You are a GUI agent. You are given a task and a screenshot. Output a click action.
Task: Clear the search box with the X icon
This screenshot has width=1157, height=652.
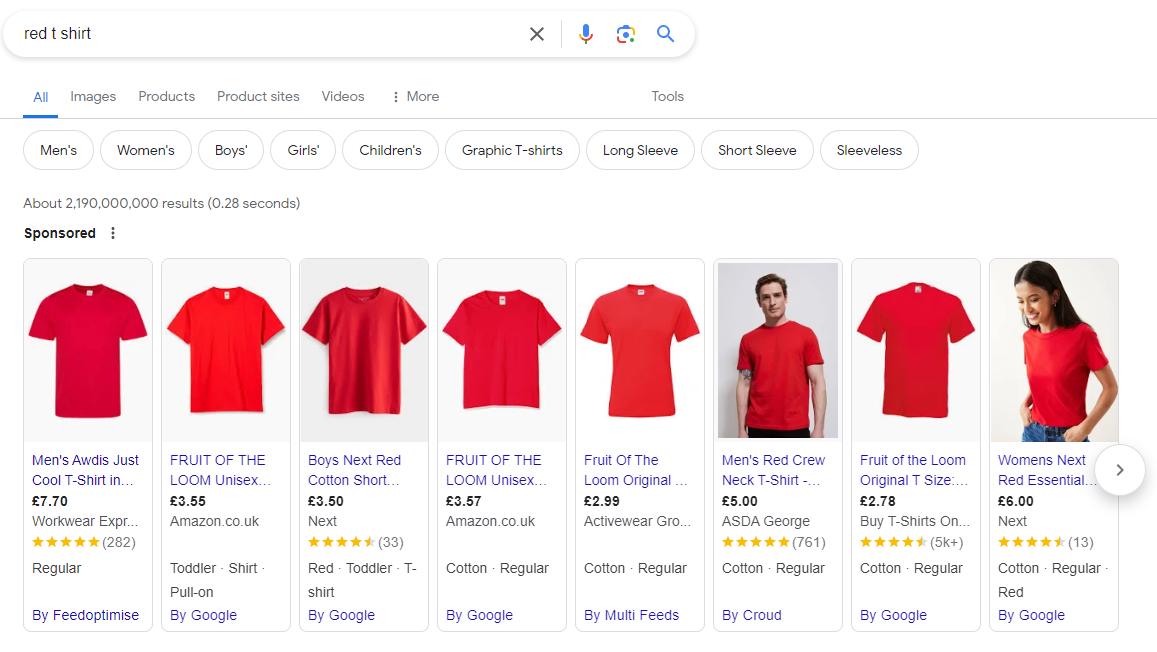coord(536,34)
